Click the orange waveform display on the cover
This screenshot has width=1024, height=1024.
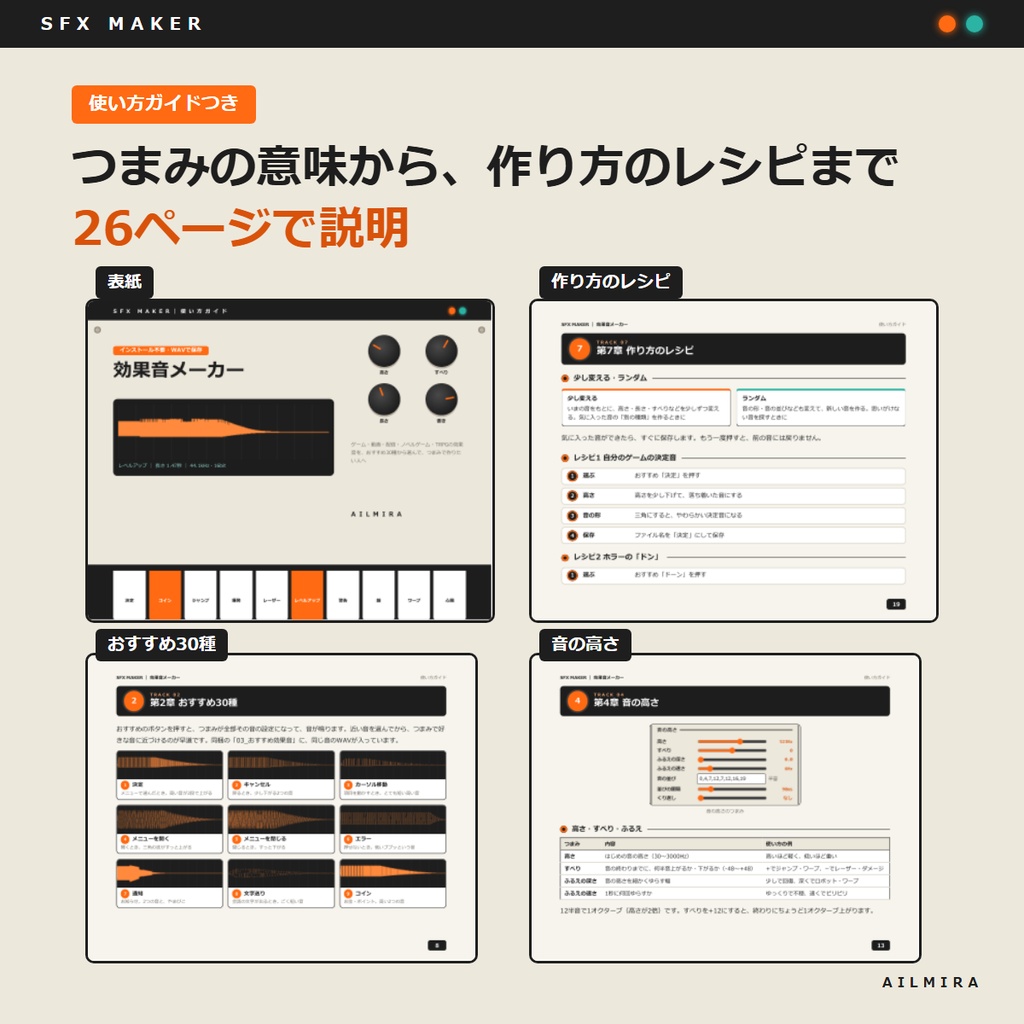coord(223,437)
